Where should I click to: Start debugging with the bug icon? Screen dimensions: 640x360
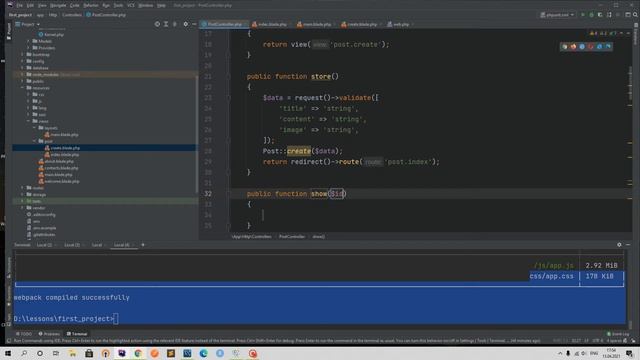pyautogui.click(x=591, y=15)
